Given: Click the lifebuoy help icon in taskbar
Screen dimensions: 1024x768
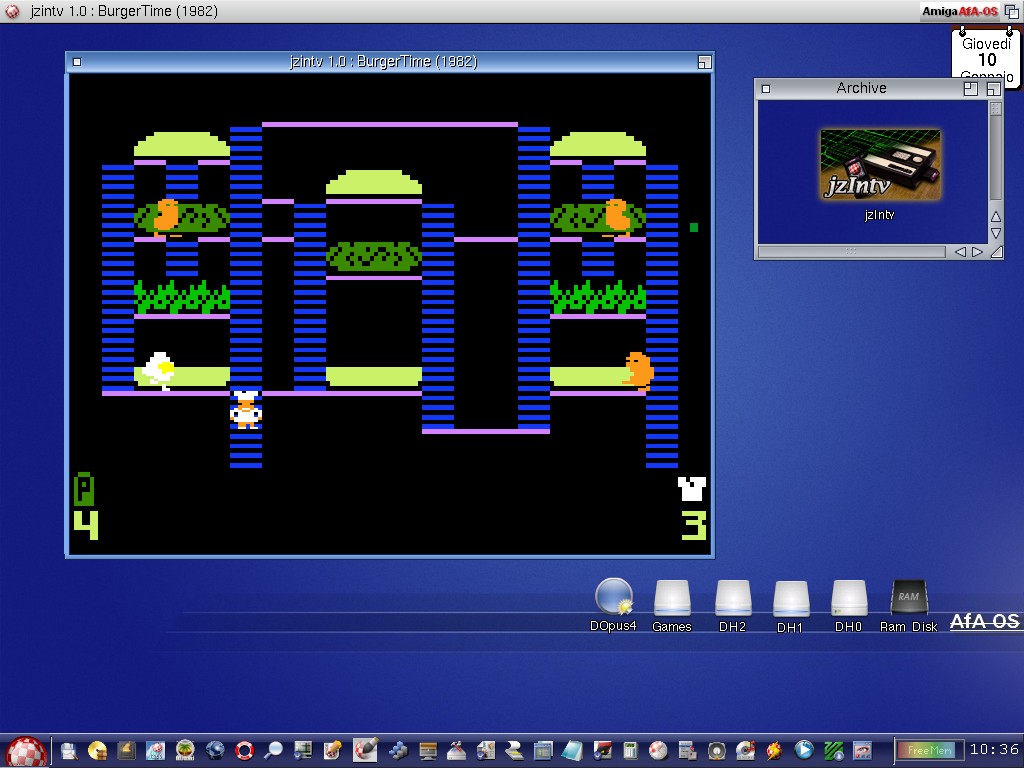Looking at the screenshot, I should [x=244, y=750].
